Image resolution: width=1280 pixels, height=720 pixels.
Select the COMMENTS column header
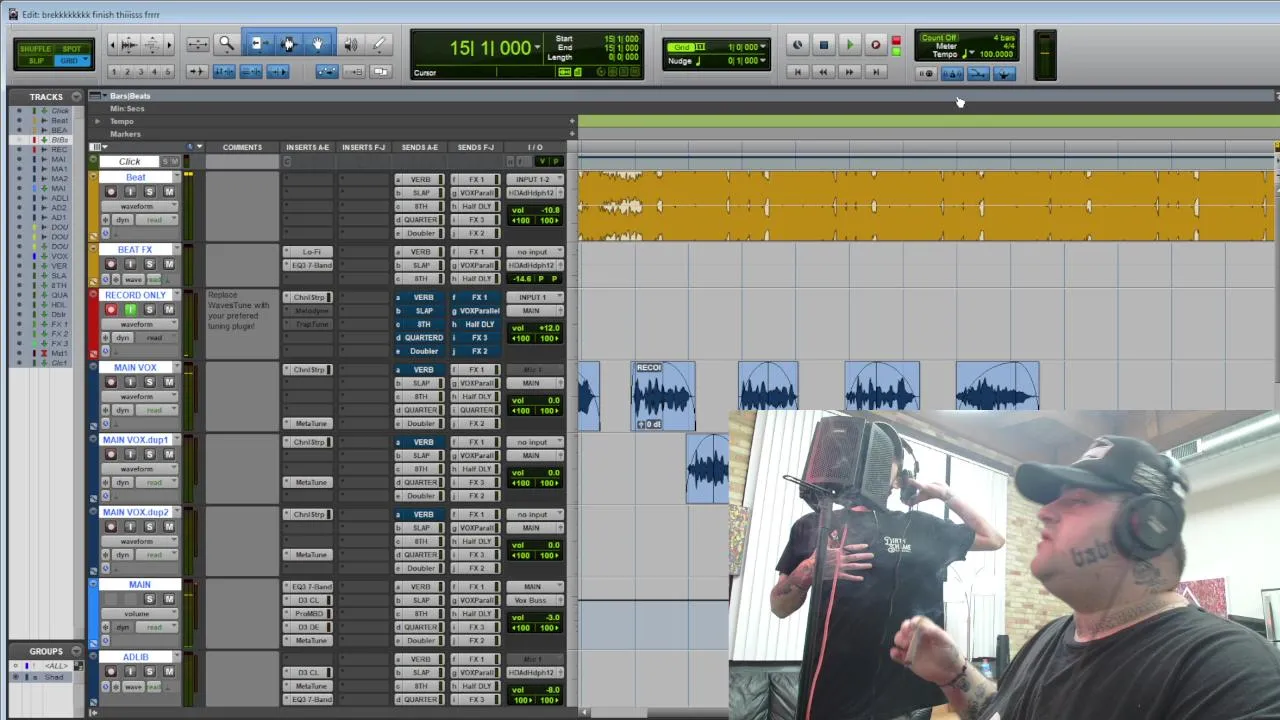tap(242, 148)
